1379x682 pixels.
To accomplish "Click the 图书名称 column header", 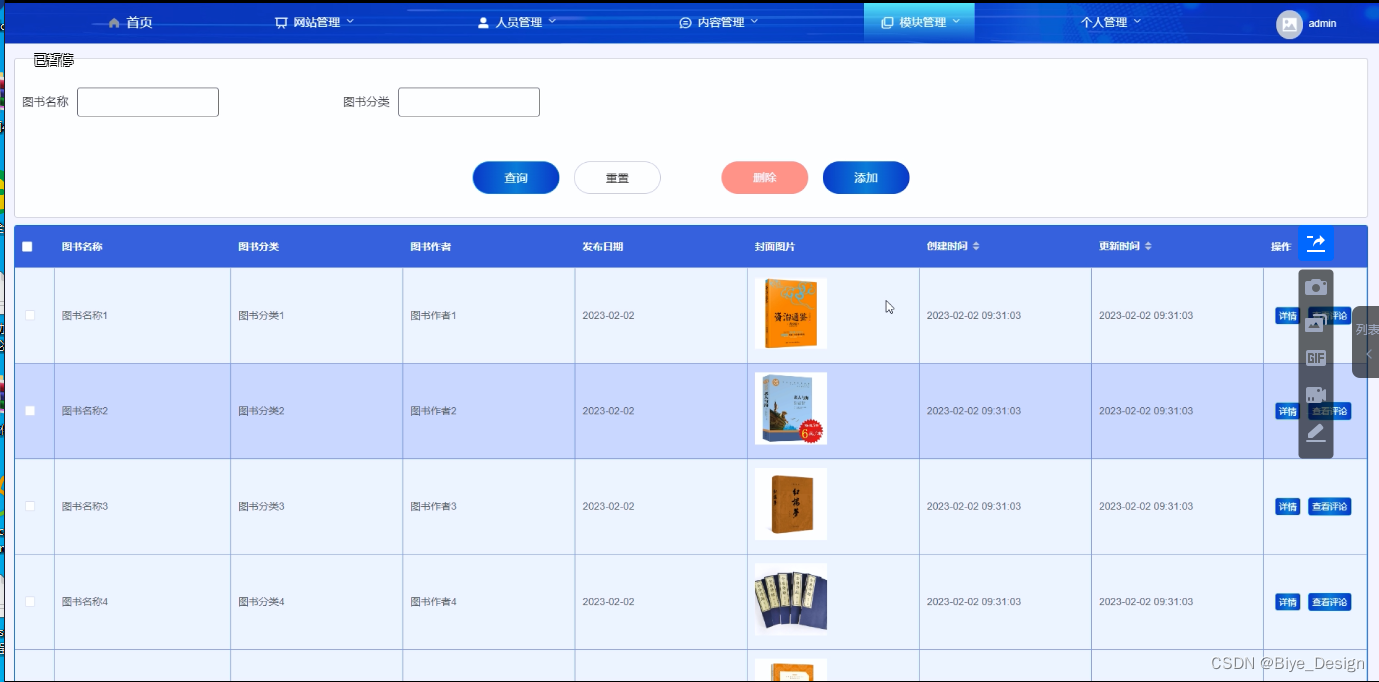I will [x=82, y=247].
